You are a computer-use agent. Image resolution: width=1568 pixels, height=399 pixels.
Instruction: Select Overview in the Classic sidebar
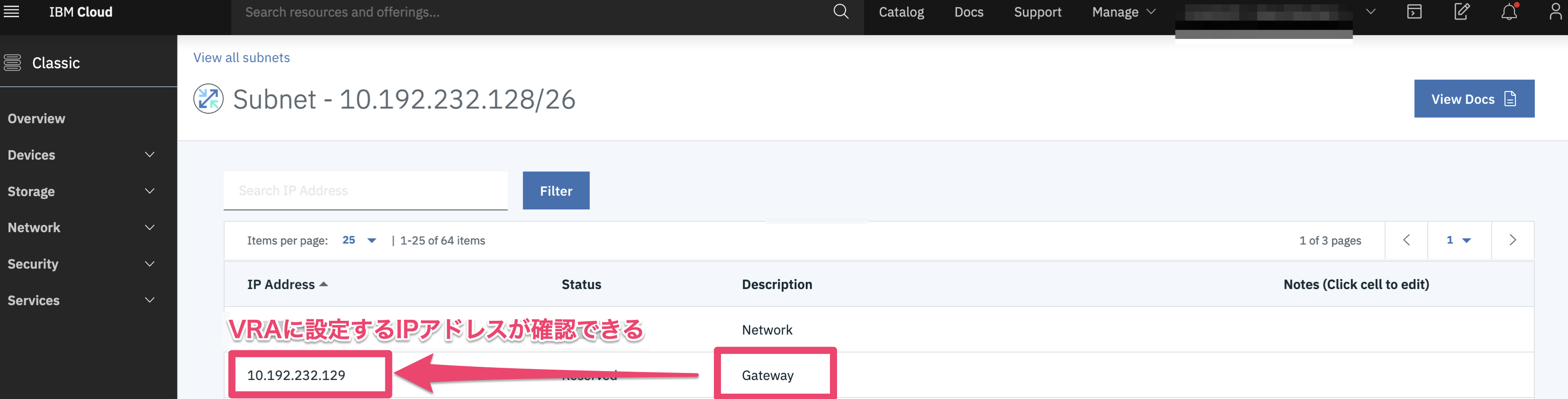pyautogui.click(x=36, y=118)
